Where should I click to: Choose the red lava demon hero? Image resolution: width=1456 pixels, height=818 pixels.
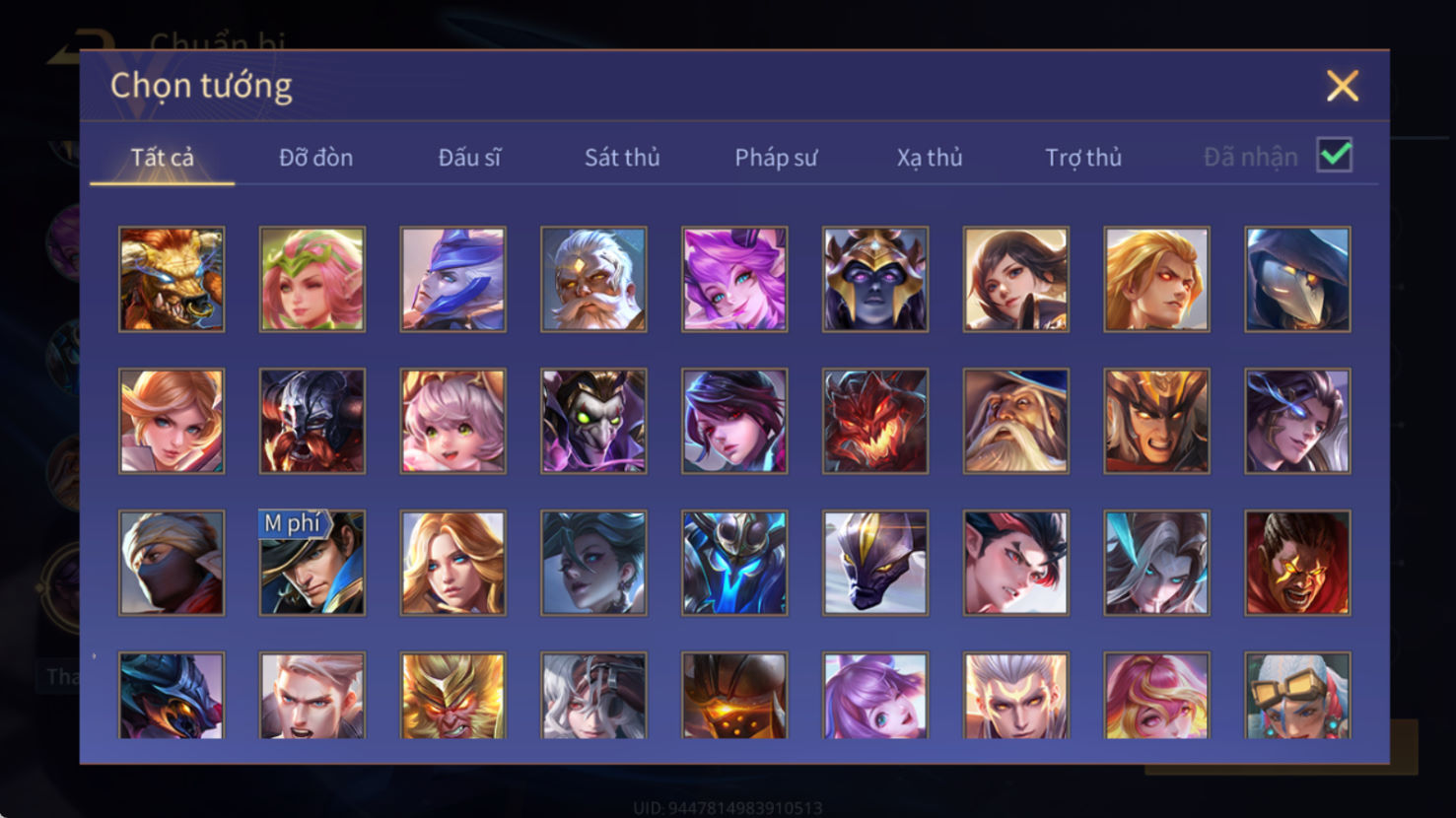(875, 421)
